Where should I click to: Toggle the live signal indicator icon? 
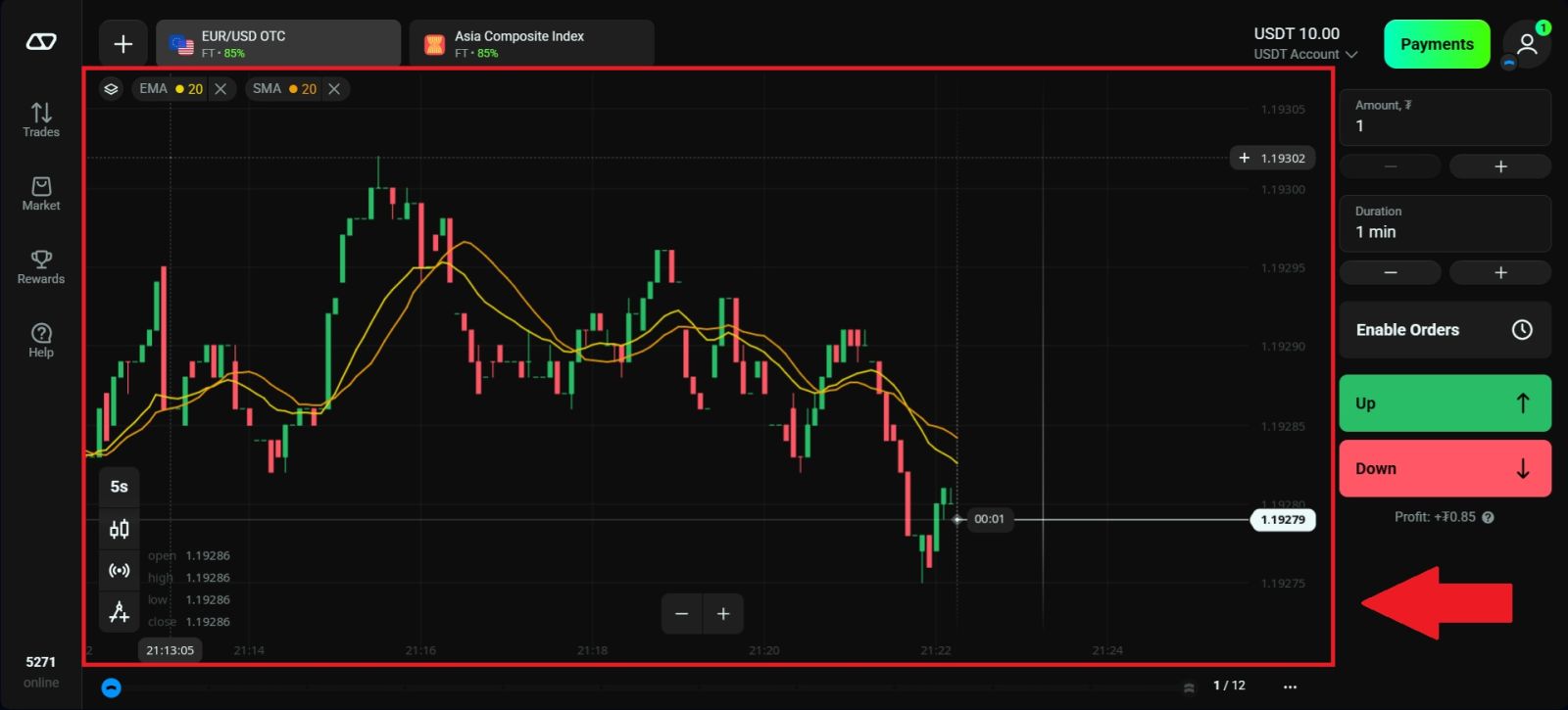119,571
